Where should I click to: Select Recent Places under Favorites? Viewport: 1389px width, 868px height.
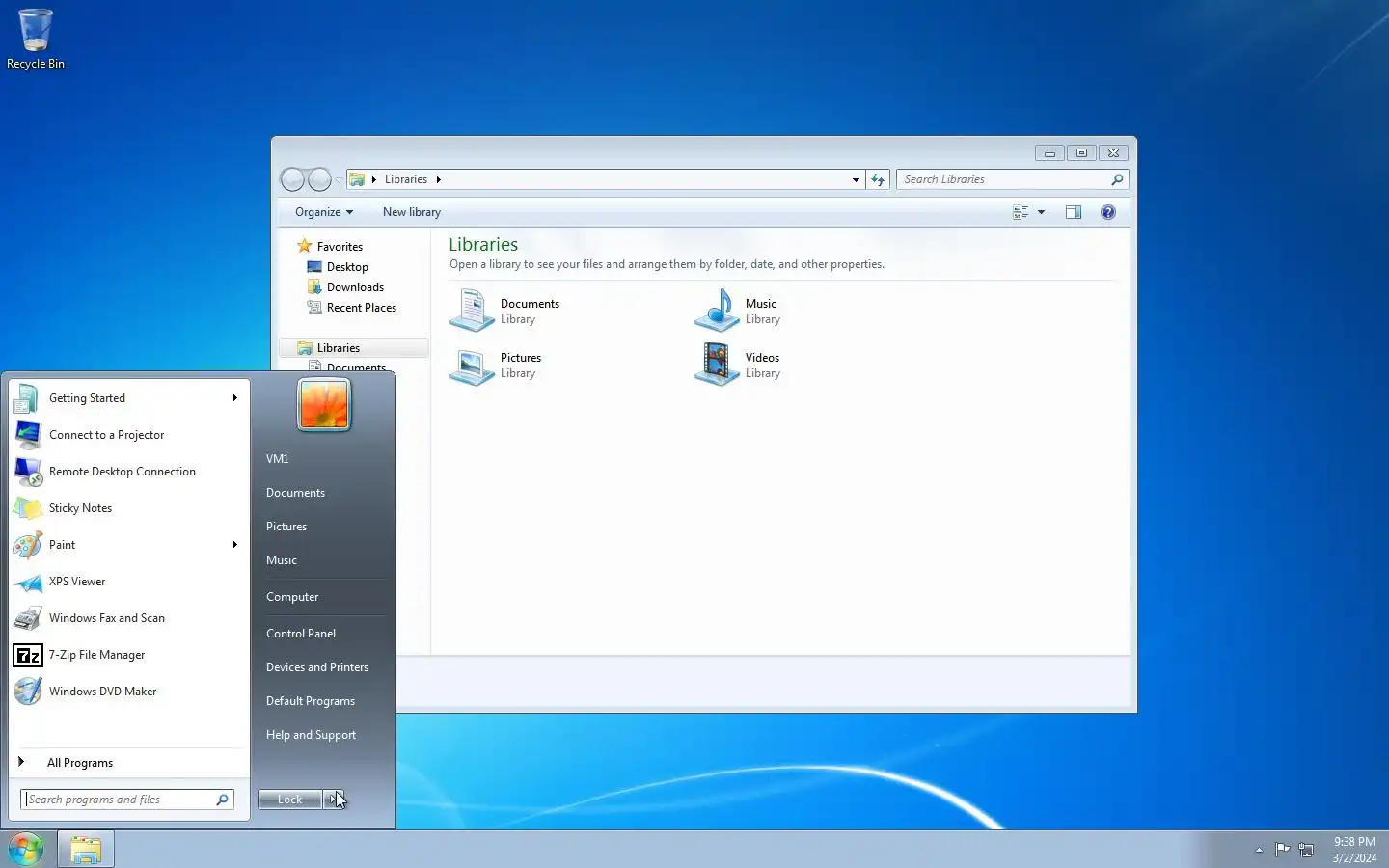[x=362, y=308]
